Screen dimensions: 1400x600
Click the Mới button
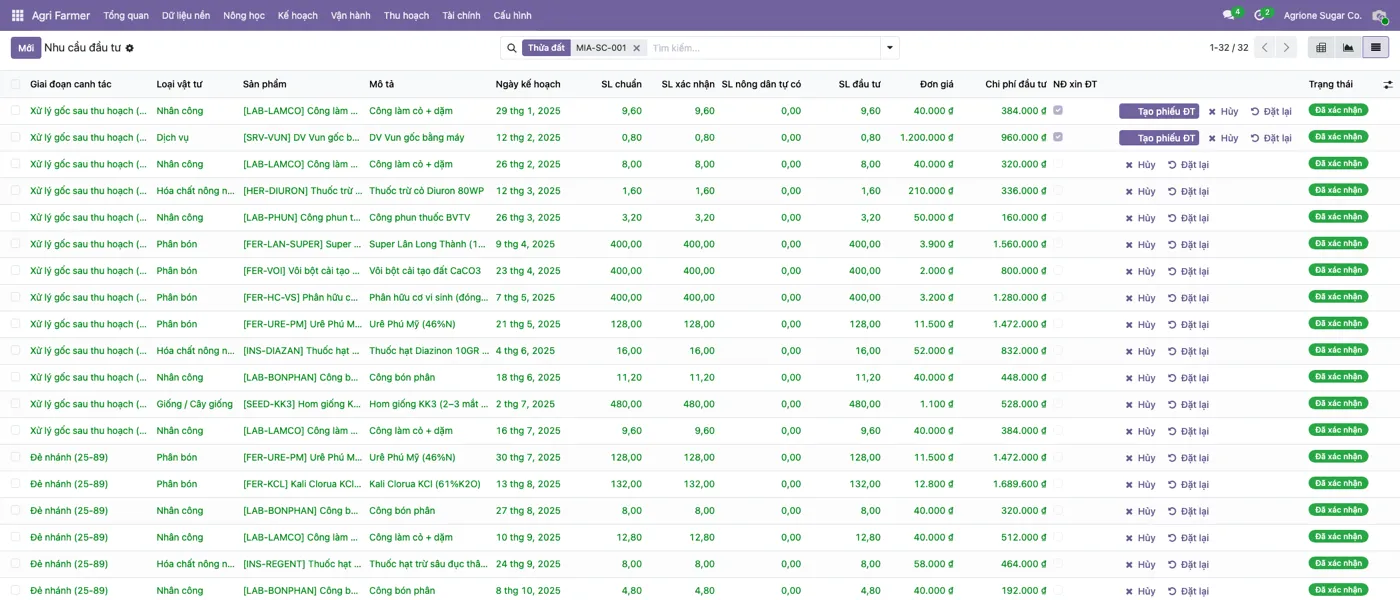(x=26, y=48)
